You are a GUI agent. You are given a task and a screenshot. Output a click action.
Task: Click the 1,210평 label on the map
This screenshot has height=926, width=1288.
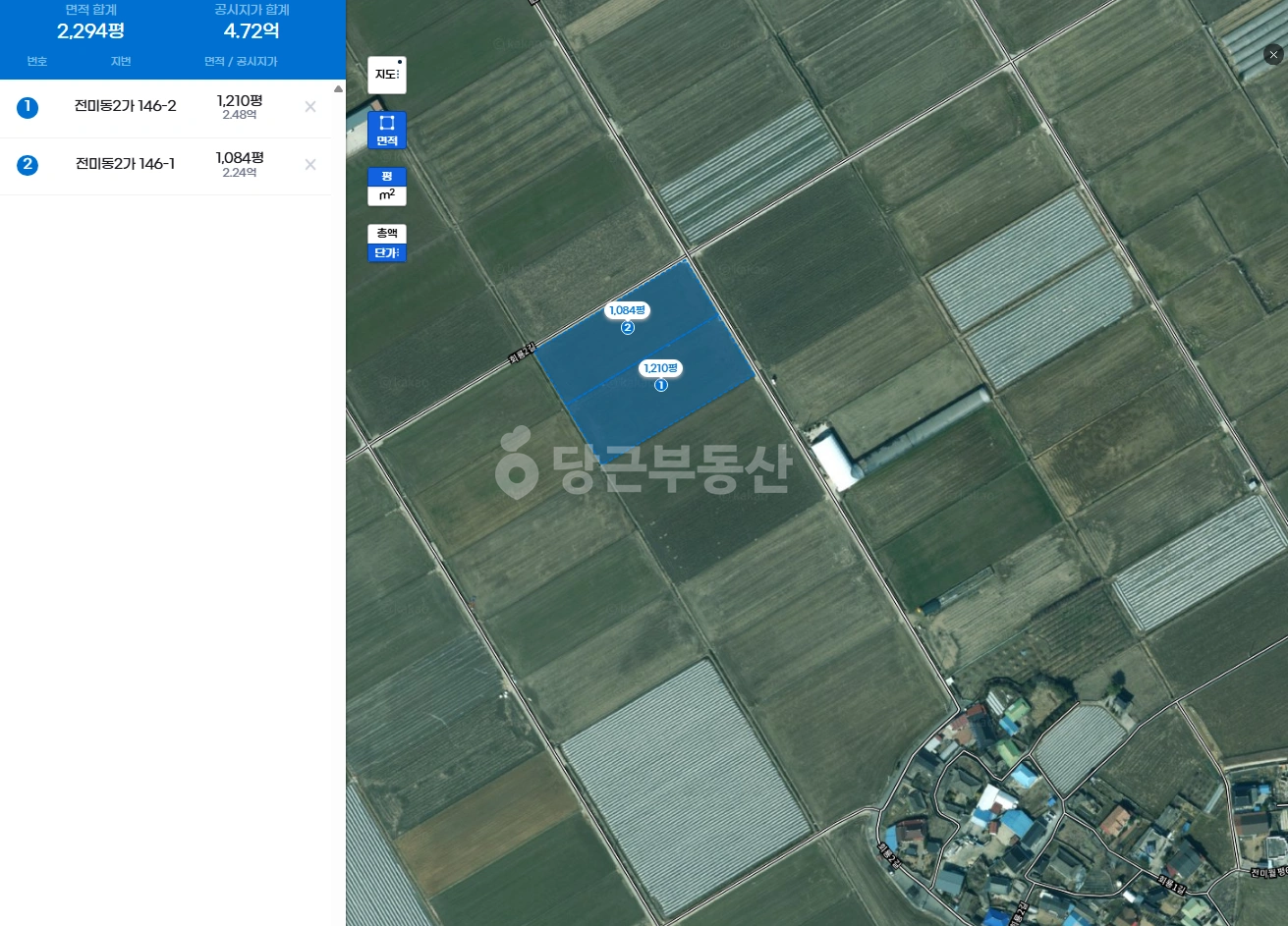click(661, 368)
